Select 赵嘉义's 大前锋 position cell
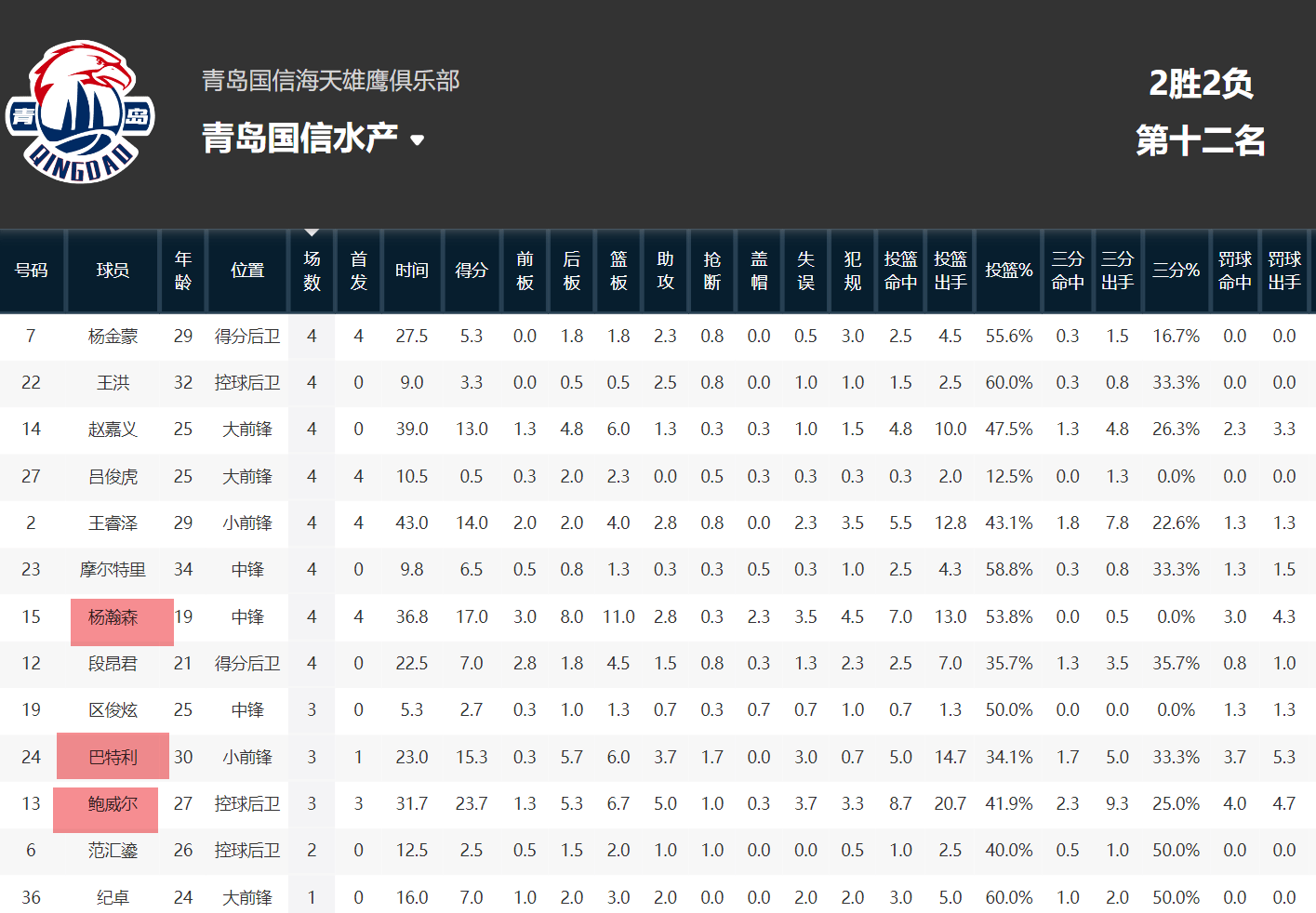 pyautogui.click(x=247, y=430)
